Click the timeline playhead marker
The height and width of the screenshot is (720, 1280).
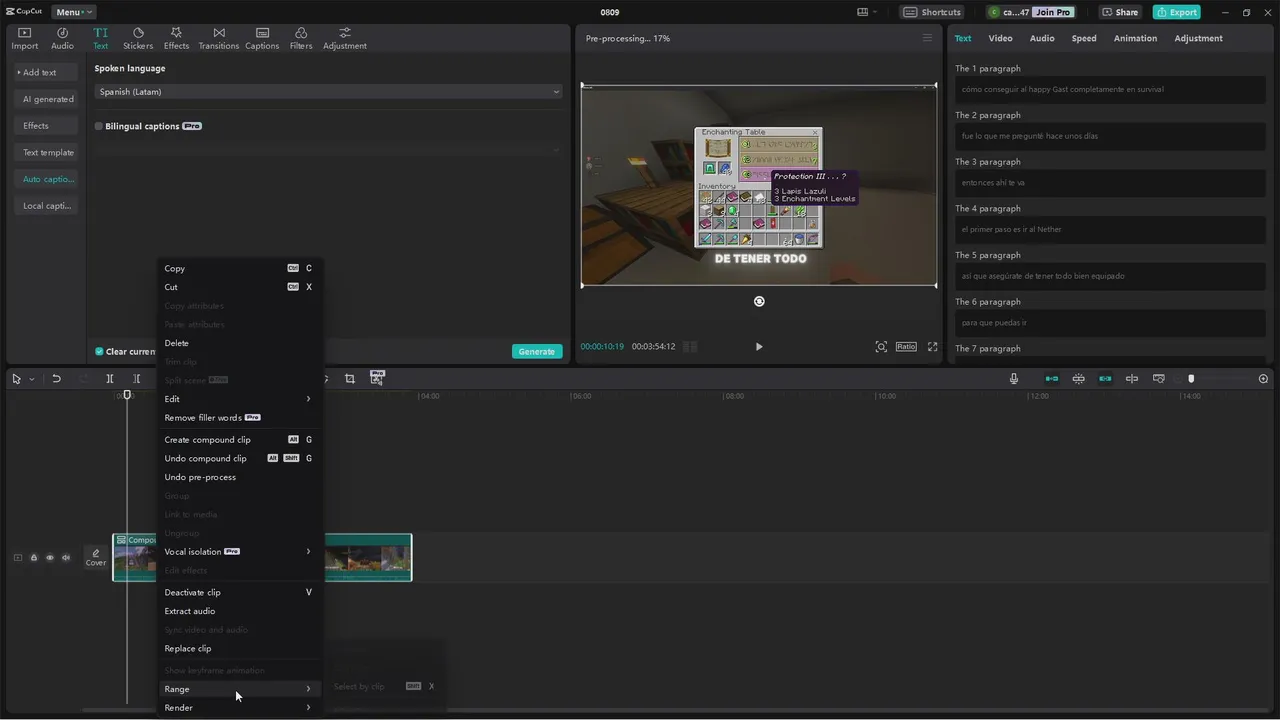coord(127,396)
